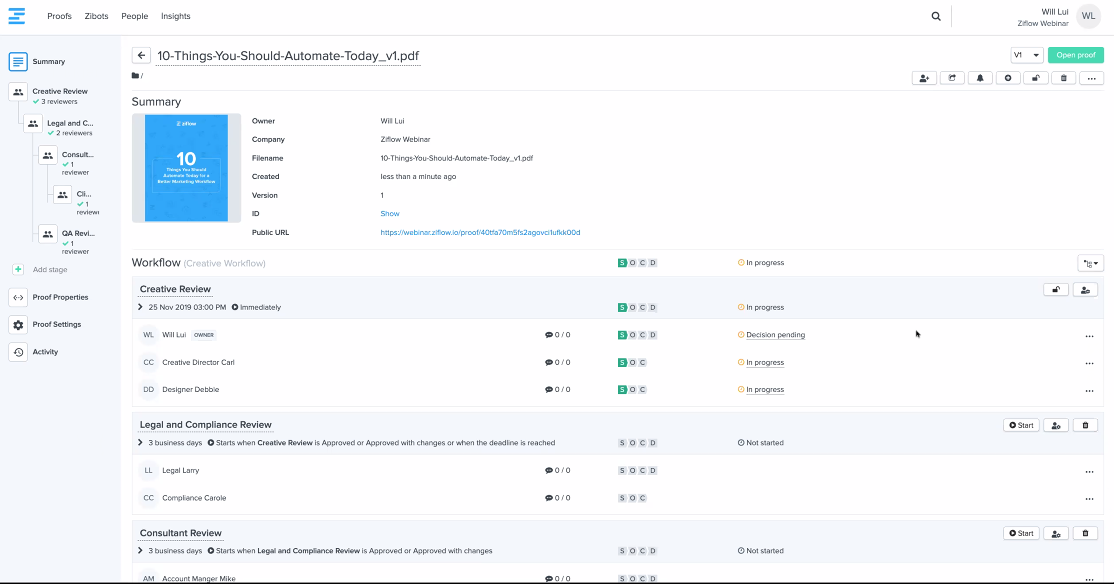Open the Activity history icon
Image resolution: width=1114 pixels, height=584 pixels.
[x=18, y=352]
